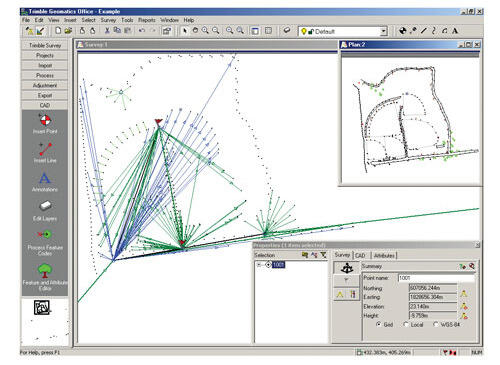Click the scissors cut icon in toolbar
The image size is (500, 365).
[107, 31]
